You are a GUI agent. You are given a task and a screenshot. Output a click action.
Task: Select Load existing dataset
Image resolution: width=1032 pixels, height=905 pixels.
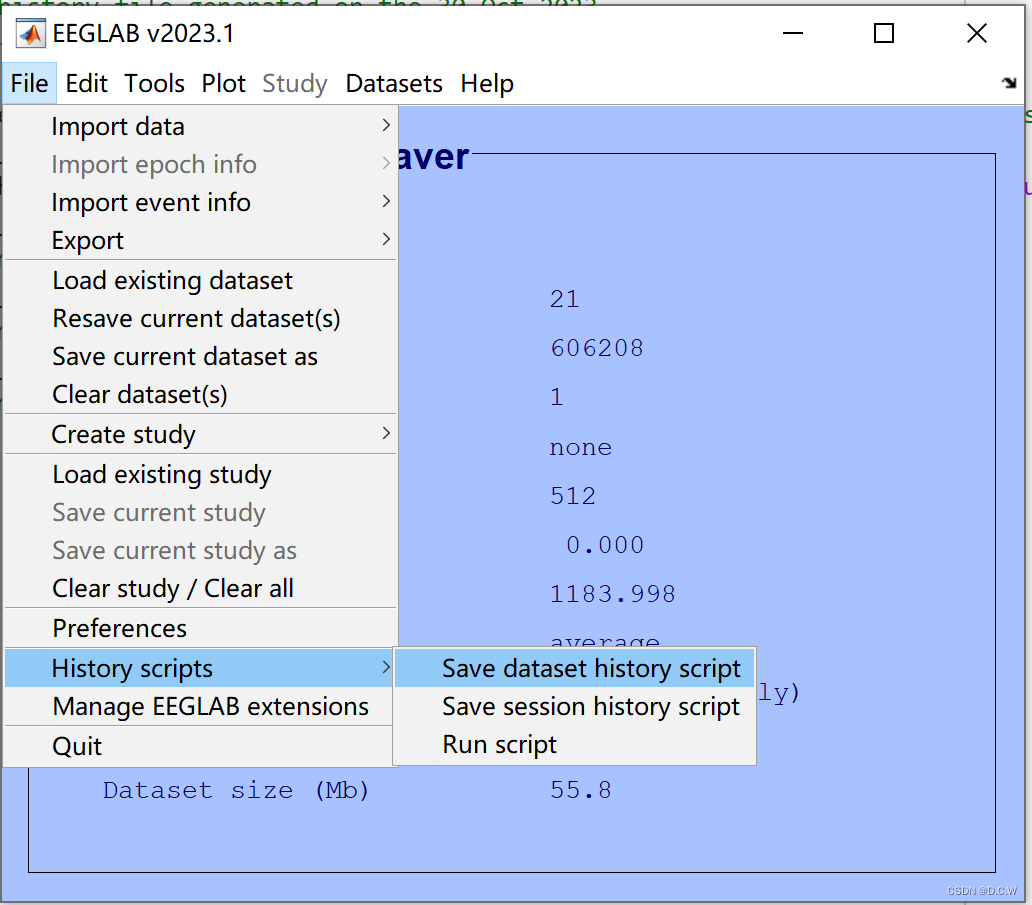point(201,280)
